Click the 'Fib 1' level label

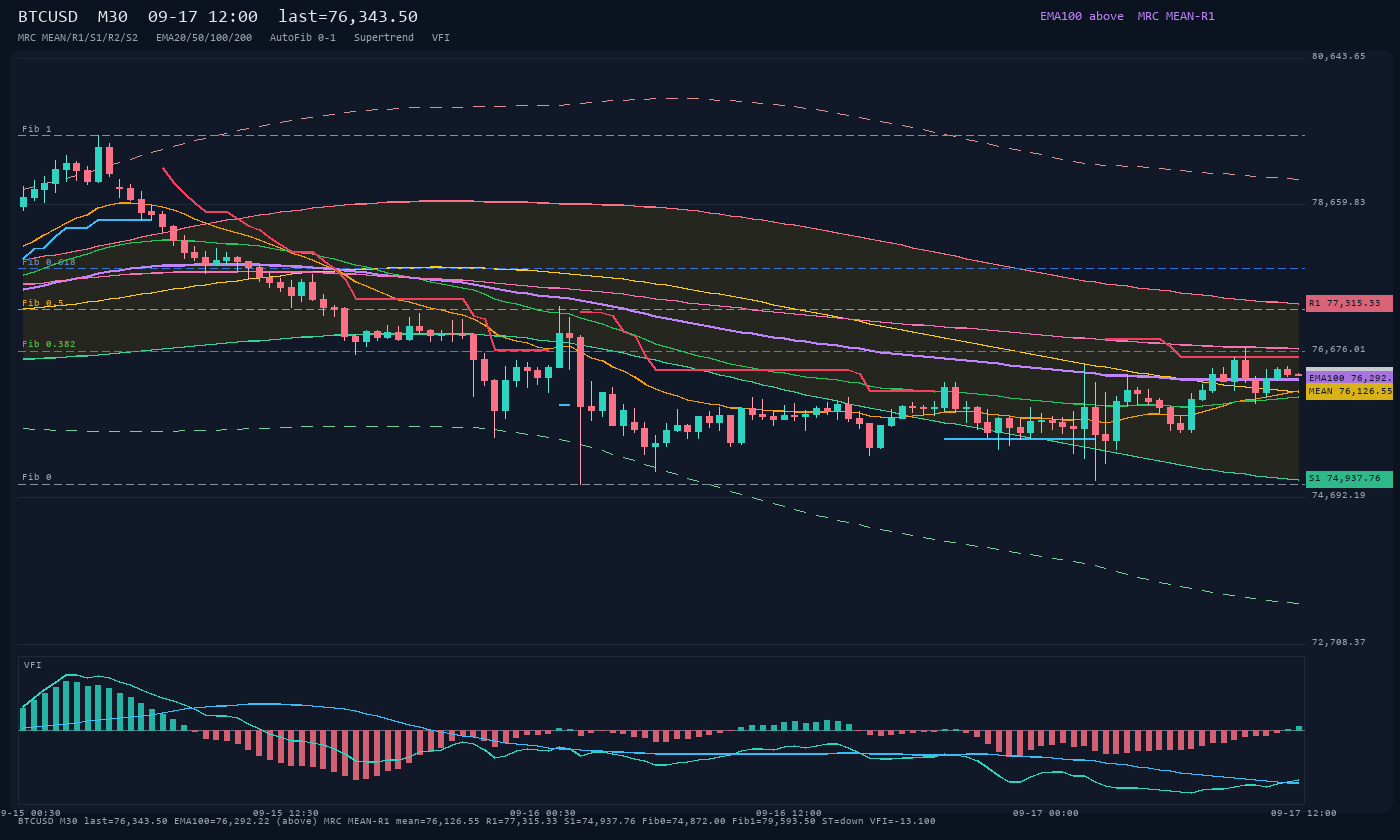pos(37,129)
